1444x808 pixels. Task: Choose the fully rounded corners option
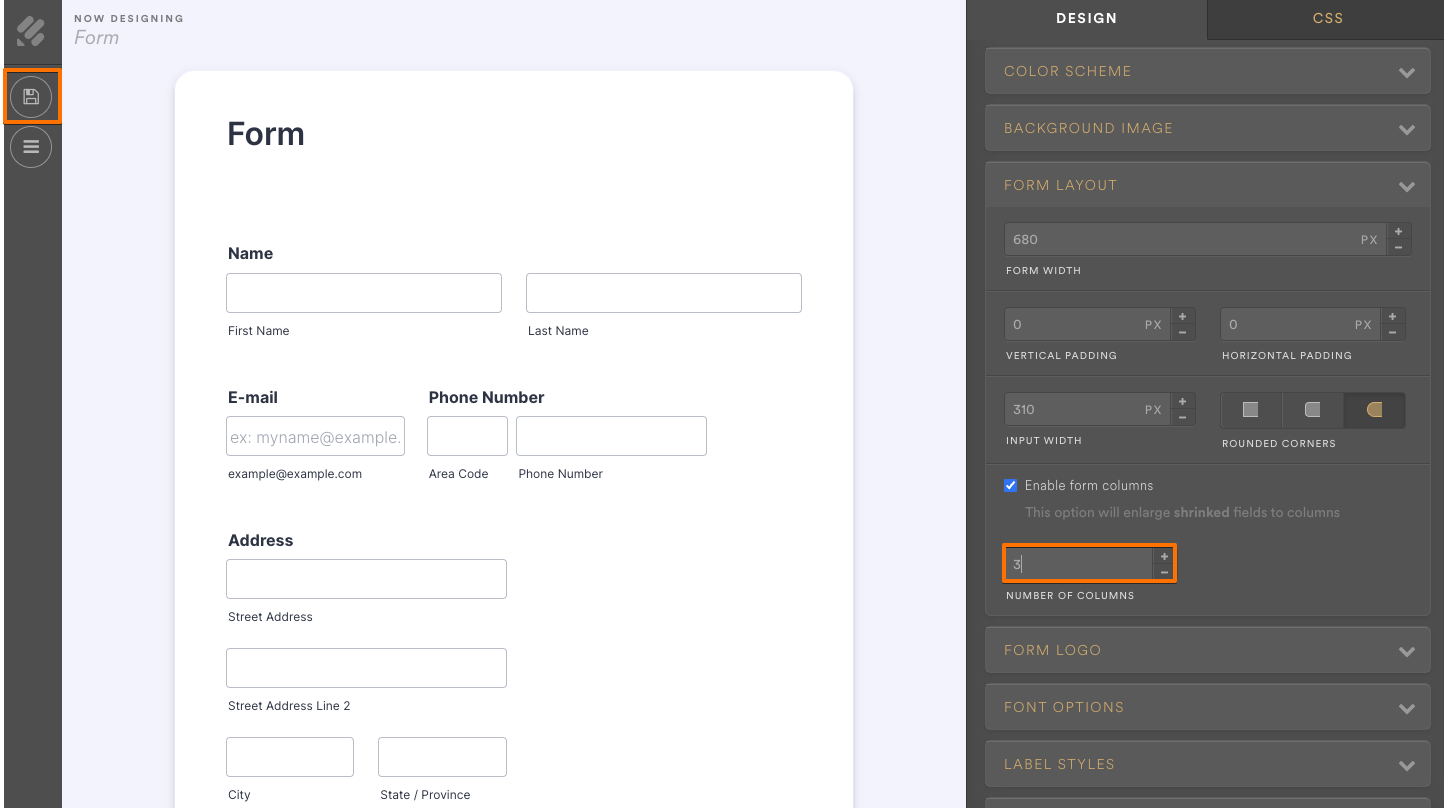1374,409
